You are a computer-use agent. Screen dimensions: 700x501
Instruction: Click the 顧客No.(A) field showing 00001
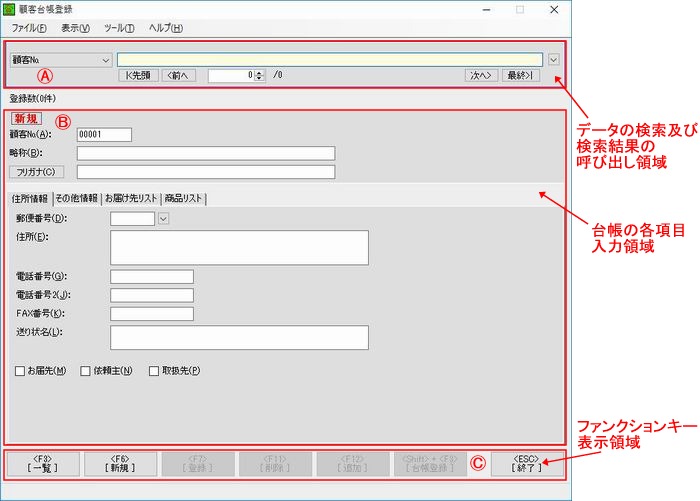pyautogui.click(x=104, y=134)
